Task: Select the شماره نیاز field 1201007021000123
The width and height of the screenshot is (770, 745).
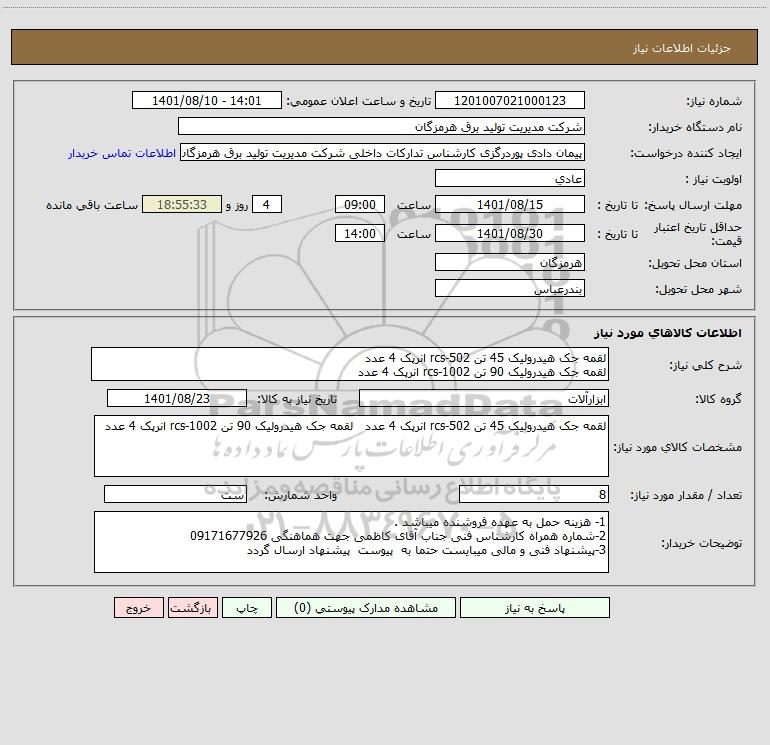Action: [510, 100]
